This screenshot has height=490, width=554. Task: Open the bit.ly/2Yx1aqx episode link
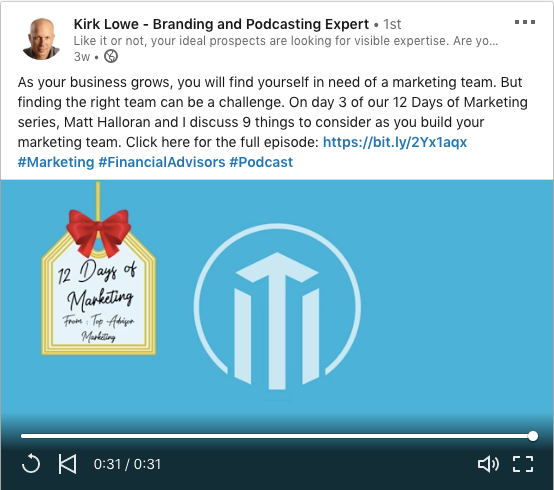click(395, 142)
